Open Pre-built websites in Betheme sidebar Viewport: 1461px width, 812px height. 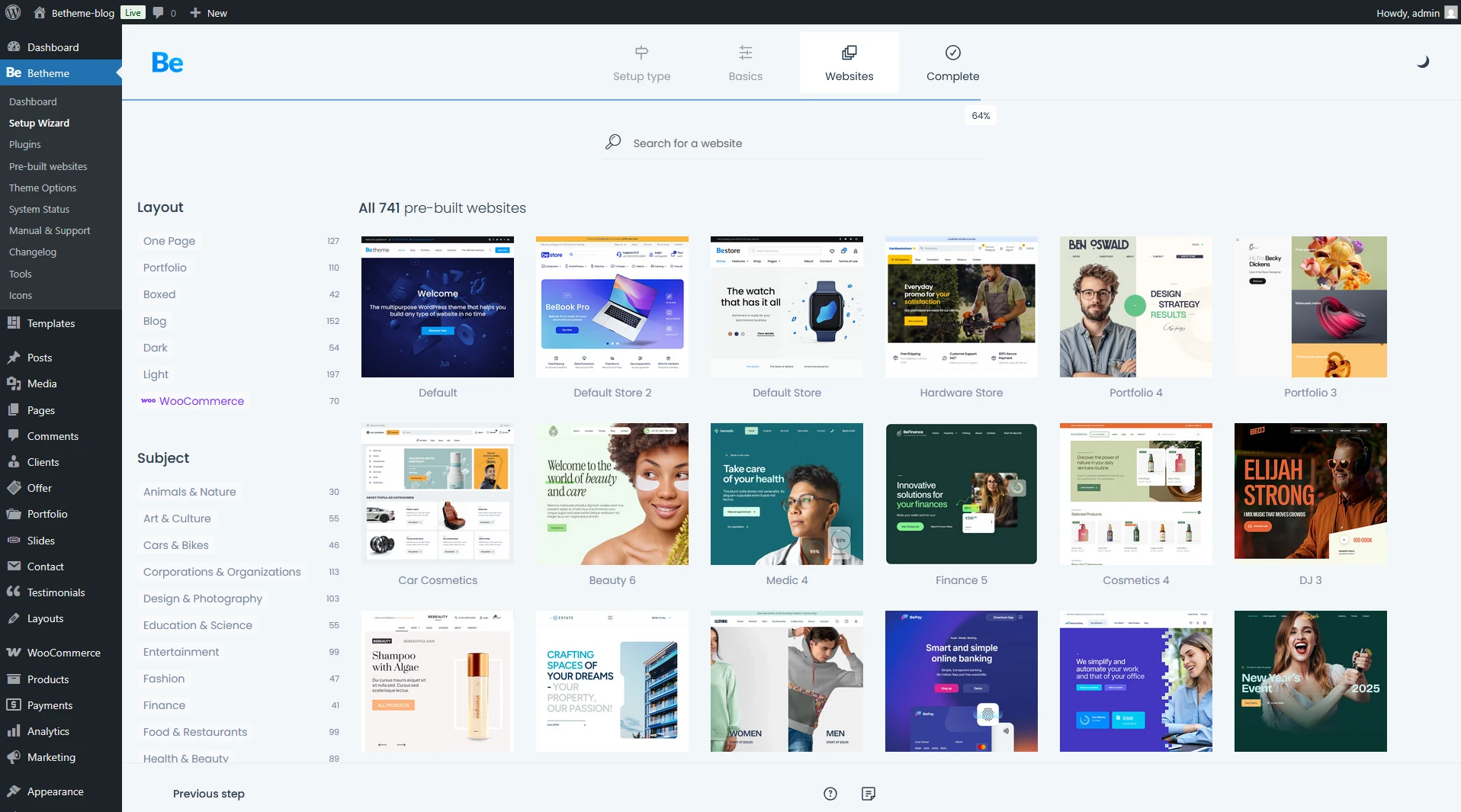pyautogui.click(x=48, y=166)
